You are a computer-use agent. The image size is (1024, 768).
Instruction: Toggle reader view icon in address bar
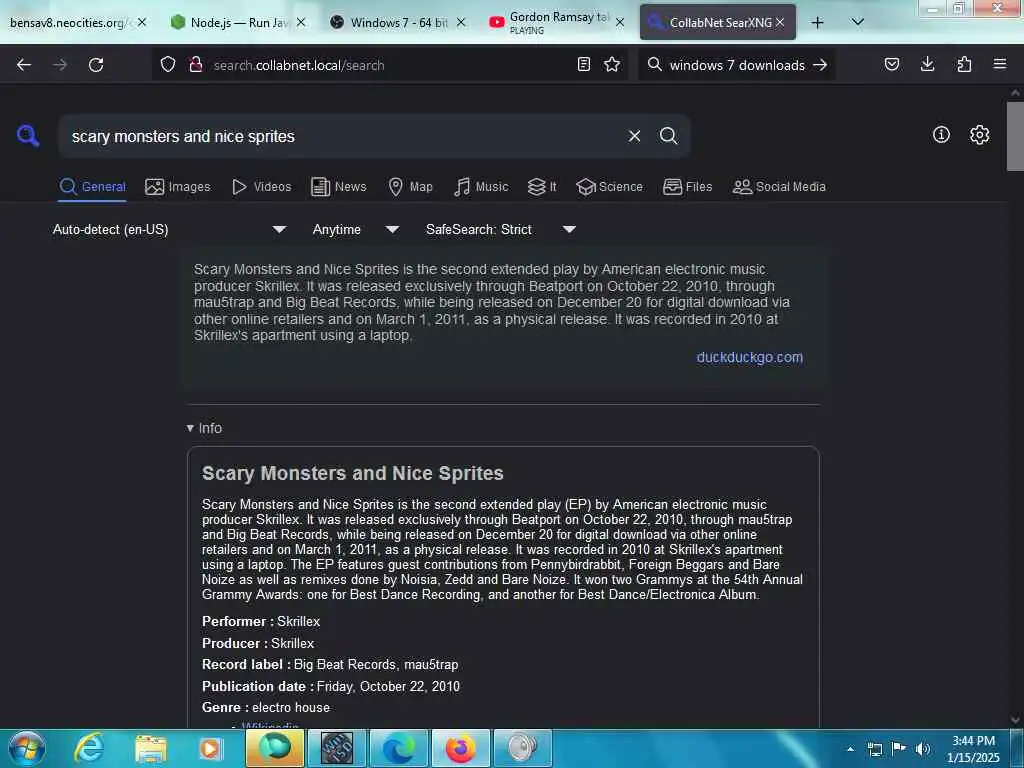pos(584,65)
